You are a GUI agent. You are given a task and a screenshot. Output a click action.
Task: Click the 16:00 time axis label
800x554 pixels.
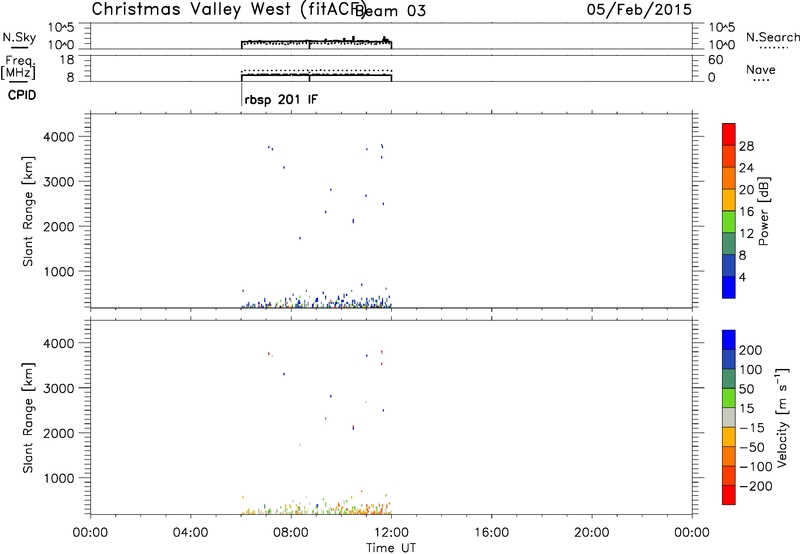491,533
